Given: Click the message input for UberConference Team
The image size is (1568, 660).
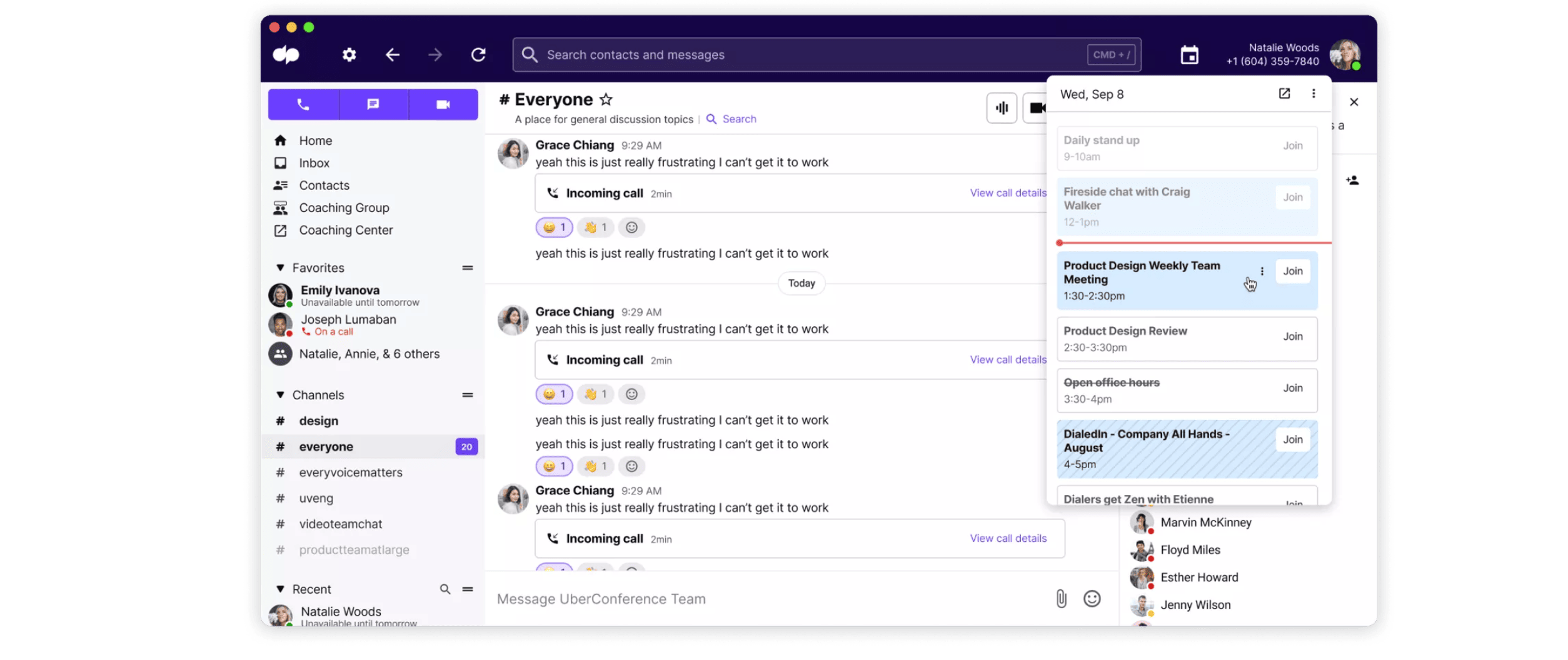Looking at the screenshot, I should pos(769,599).
